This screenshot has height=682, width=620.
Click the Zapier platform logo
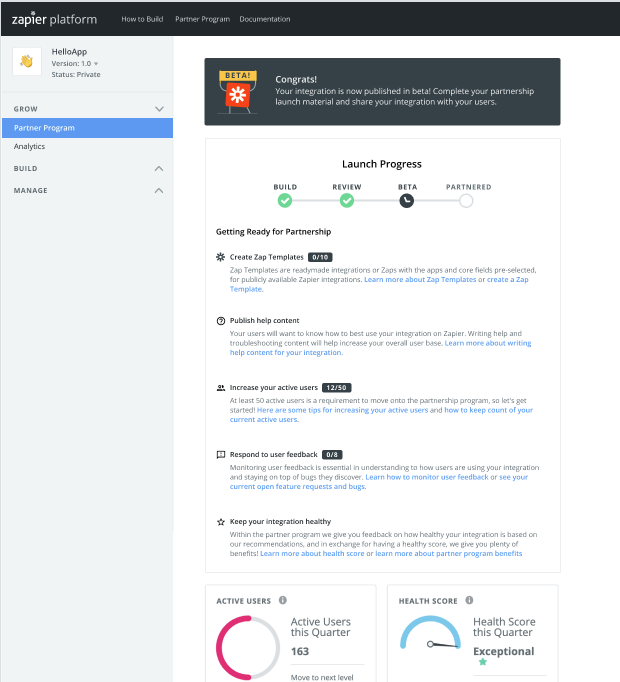point(56,19)
